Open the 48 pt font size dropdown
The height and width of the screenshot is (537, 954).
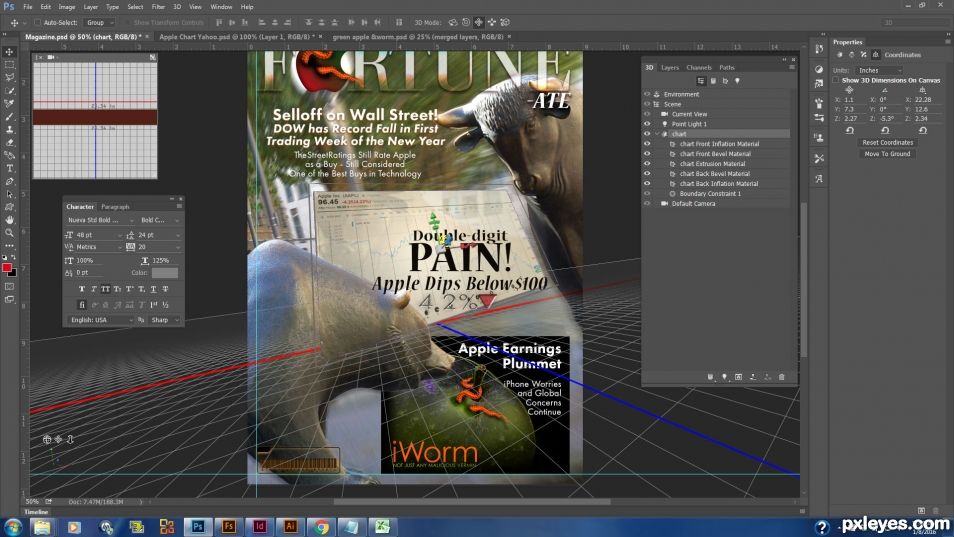99,235
